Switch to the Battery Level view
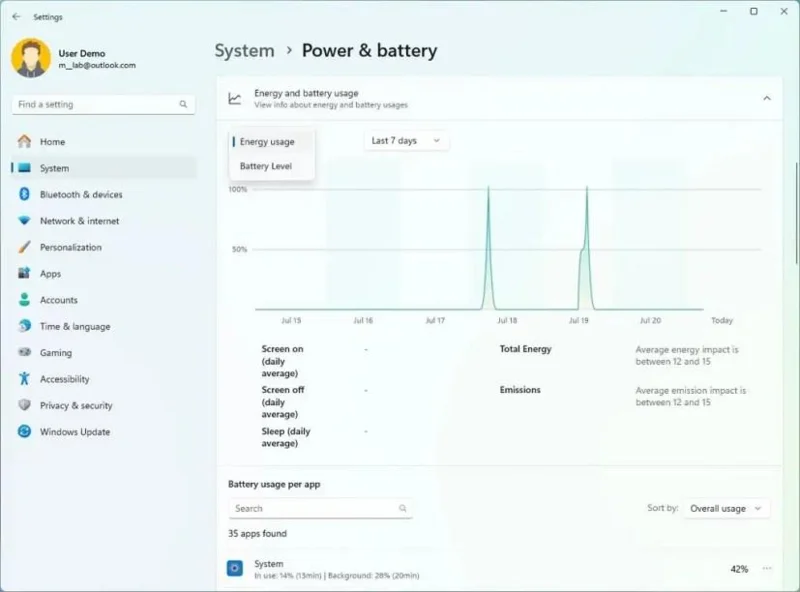This screenshot has height=592, width=800. click(x=271, y=166)
